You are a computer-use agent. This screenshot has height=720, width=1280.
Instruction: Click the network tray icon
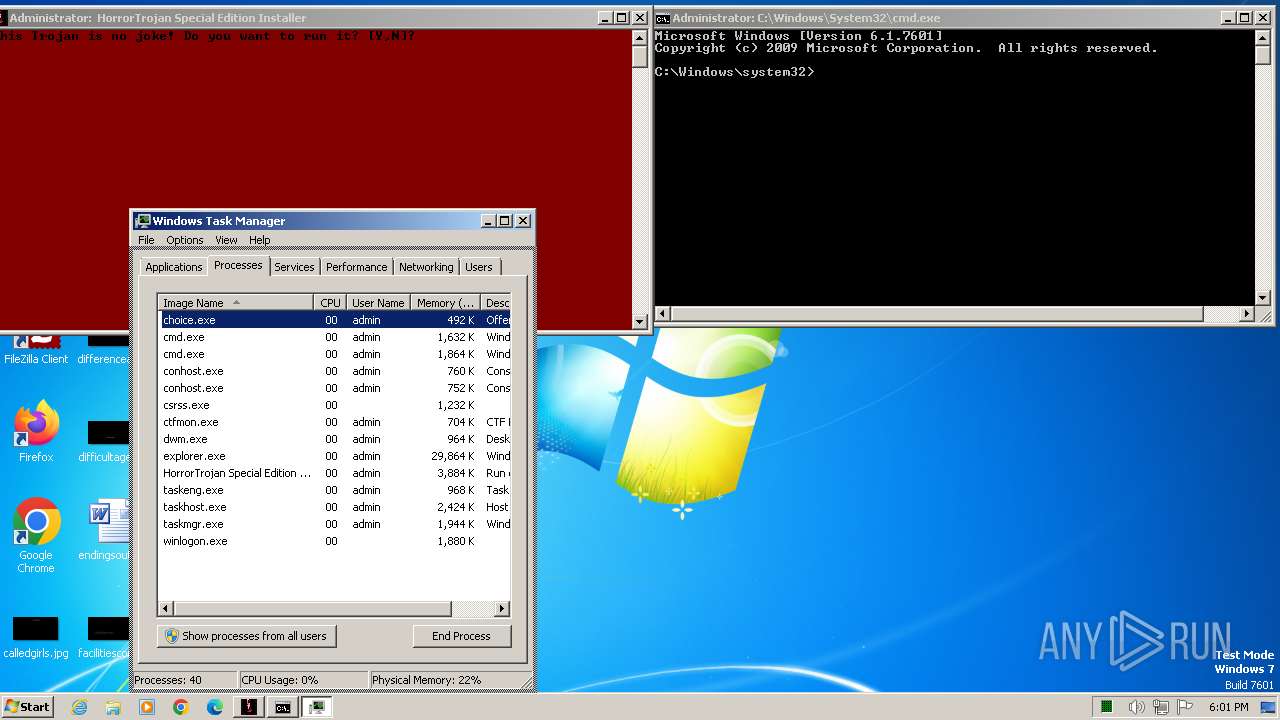[x=1162, y=707]
